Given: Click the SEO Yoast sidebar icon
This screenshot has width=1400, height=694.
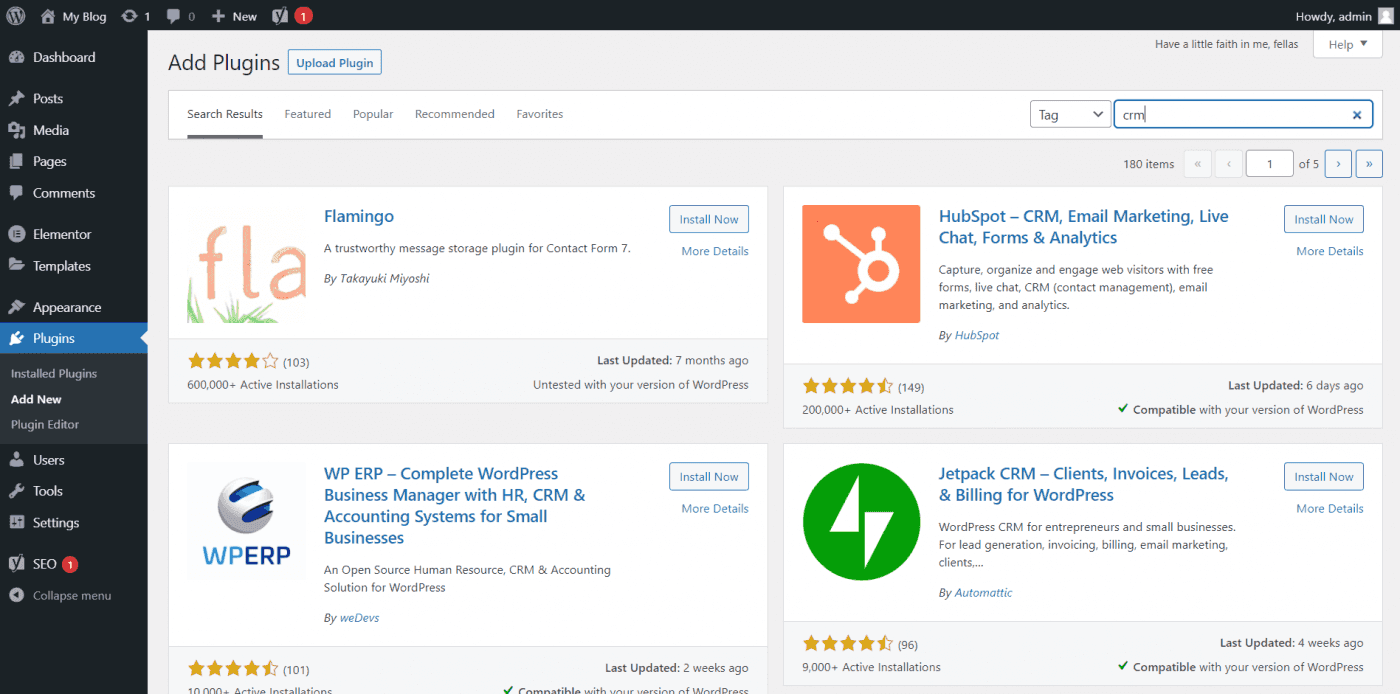Looking at the screenshot, I should 16,564.
